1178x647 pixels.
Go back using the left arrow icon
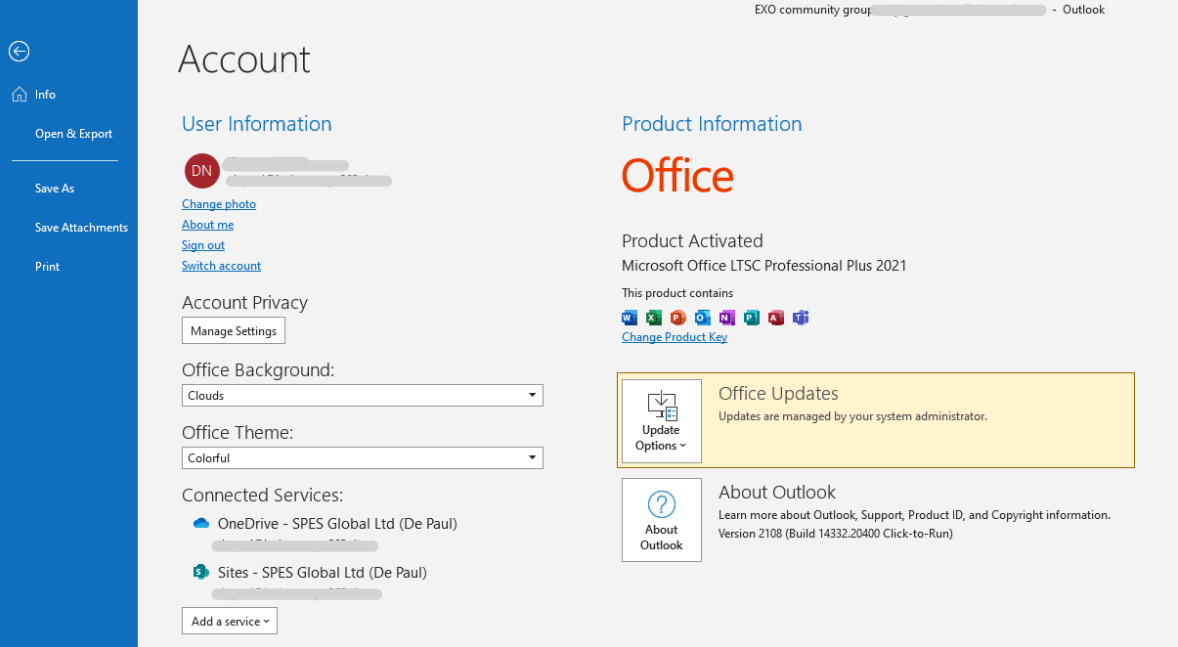[x=19, y=51]
